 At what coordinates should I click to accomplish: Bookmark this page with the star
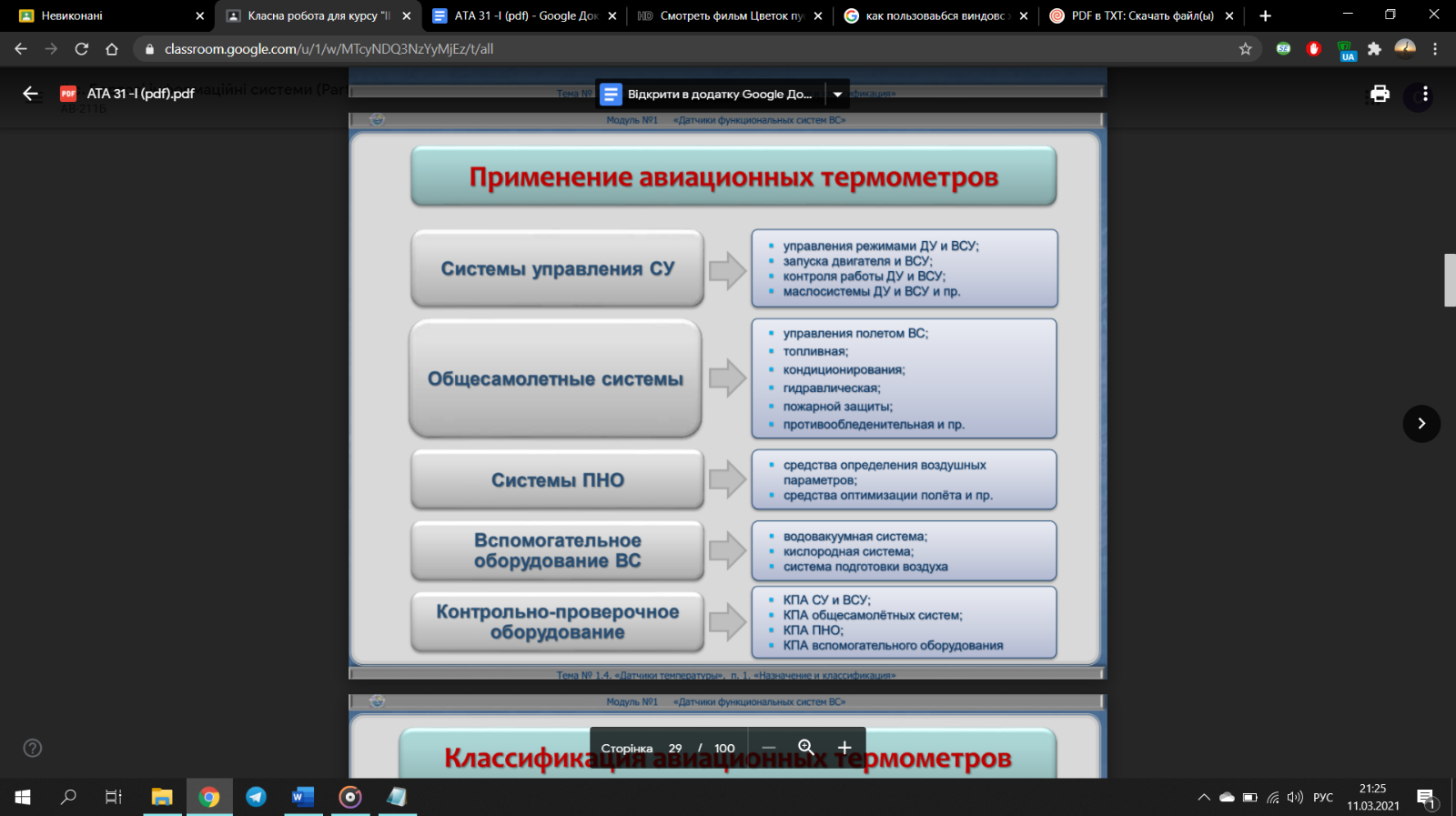click(x=1246, y=49)
